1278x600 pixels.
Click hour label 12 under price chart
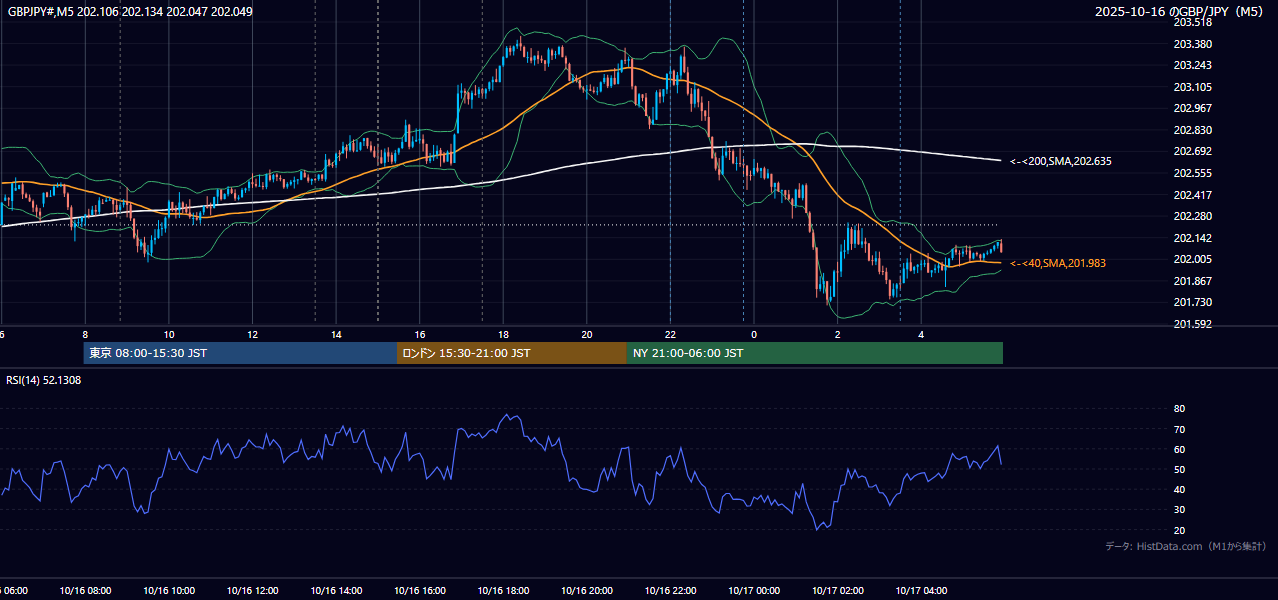252,334
